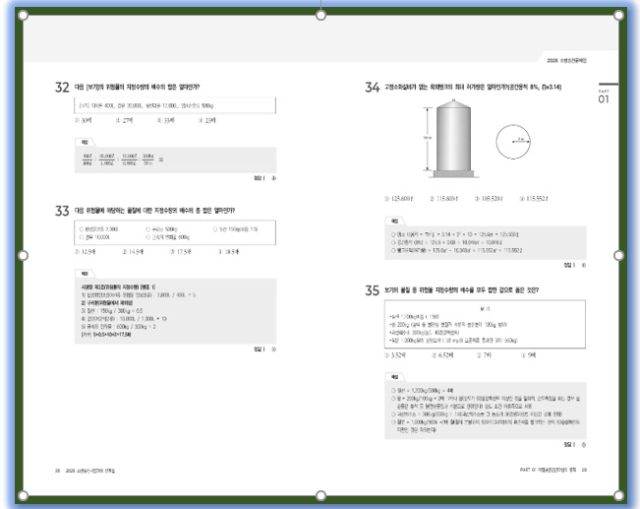Click answer option "14.5" in question 33
Image resolution: width=640 pixels, height=509 pixels.
click(x=133, y=252)
